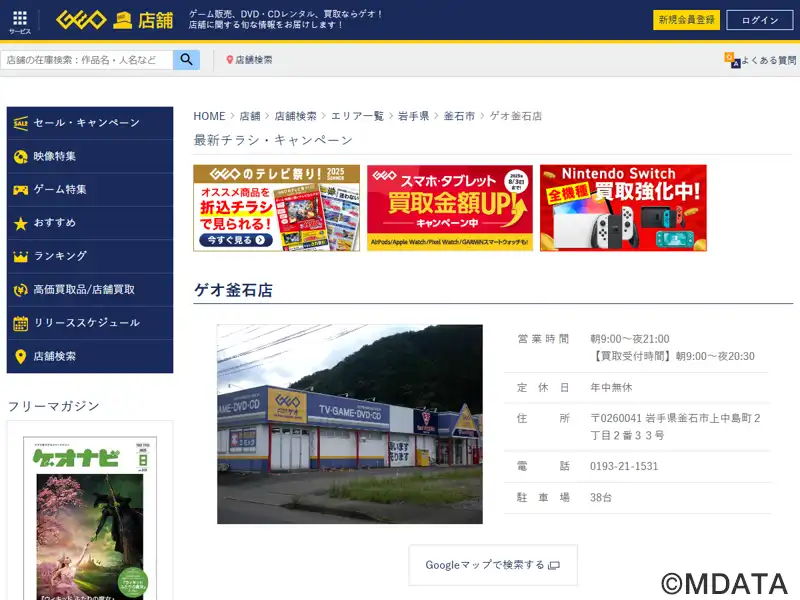Image resolution: width=800 pixels, height=600 pixels.
Task: Click the calendar icon for リリーススケジュール
Action: [x=20, y=323]
